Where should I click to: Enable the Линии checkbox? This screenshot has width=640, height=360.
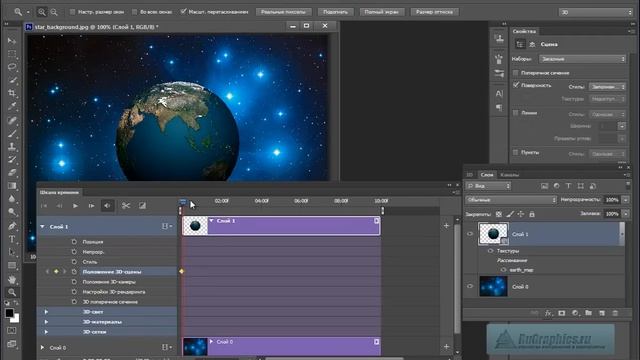coord(516,113)
